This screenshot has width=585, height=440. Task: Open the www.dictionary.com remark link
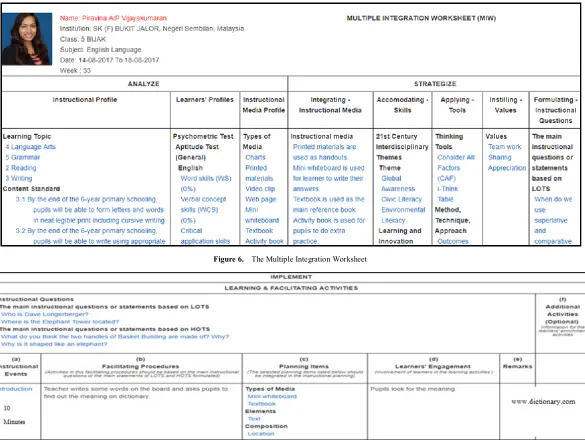[x=543, y=402]
